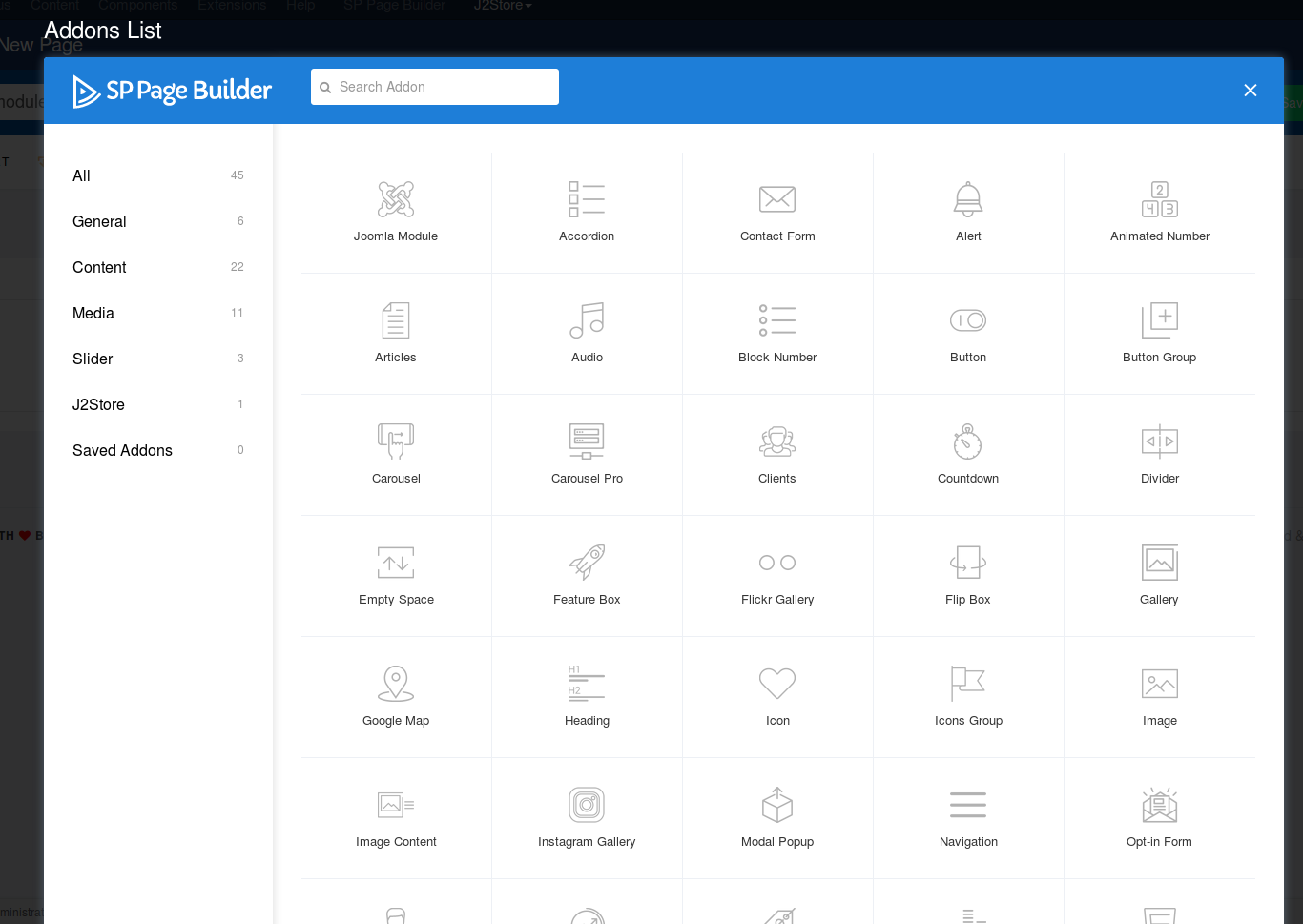This screenshot has height=924, width=1303.
Task: View the J2Store addons category
Action: tap(158, 404)
